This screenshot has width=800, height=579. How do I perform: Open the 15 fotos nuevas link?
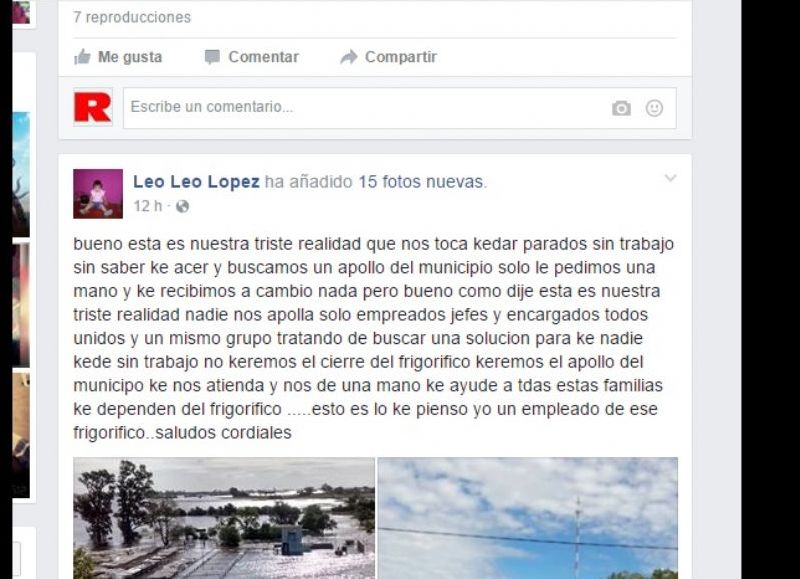[x=421, y=182]
